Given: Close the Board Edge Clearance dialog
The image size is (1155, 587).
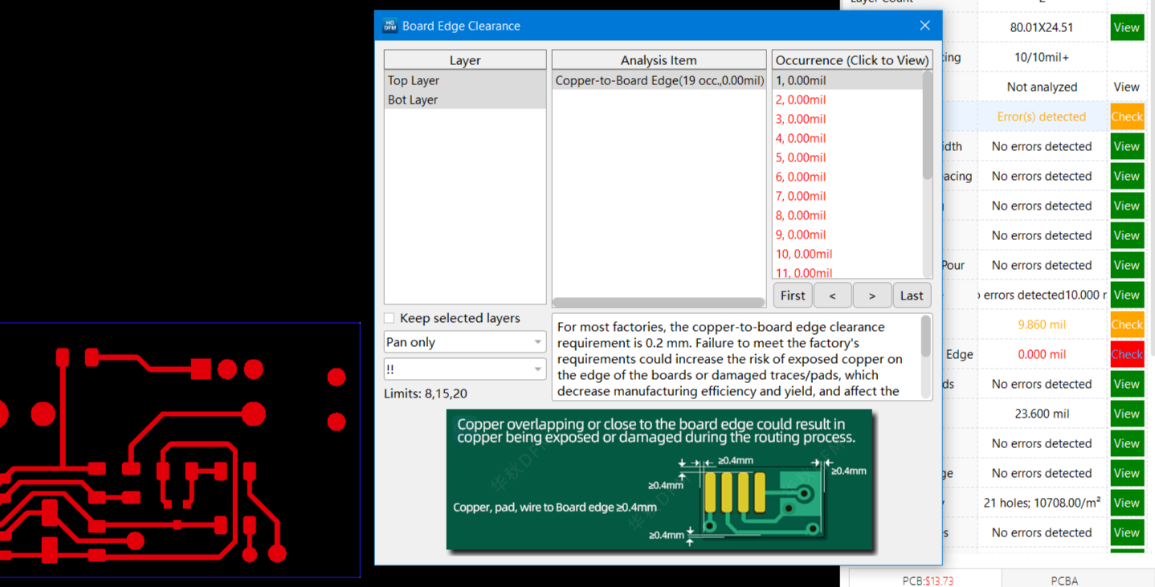Looking at the screenshot, I should (924, 26).
